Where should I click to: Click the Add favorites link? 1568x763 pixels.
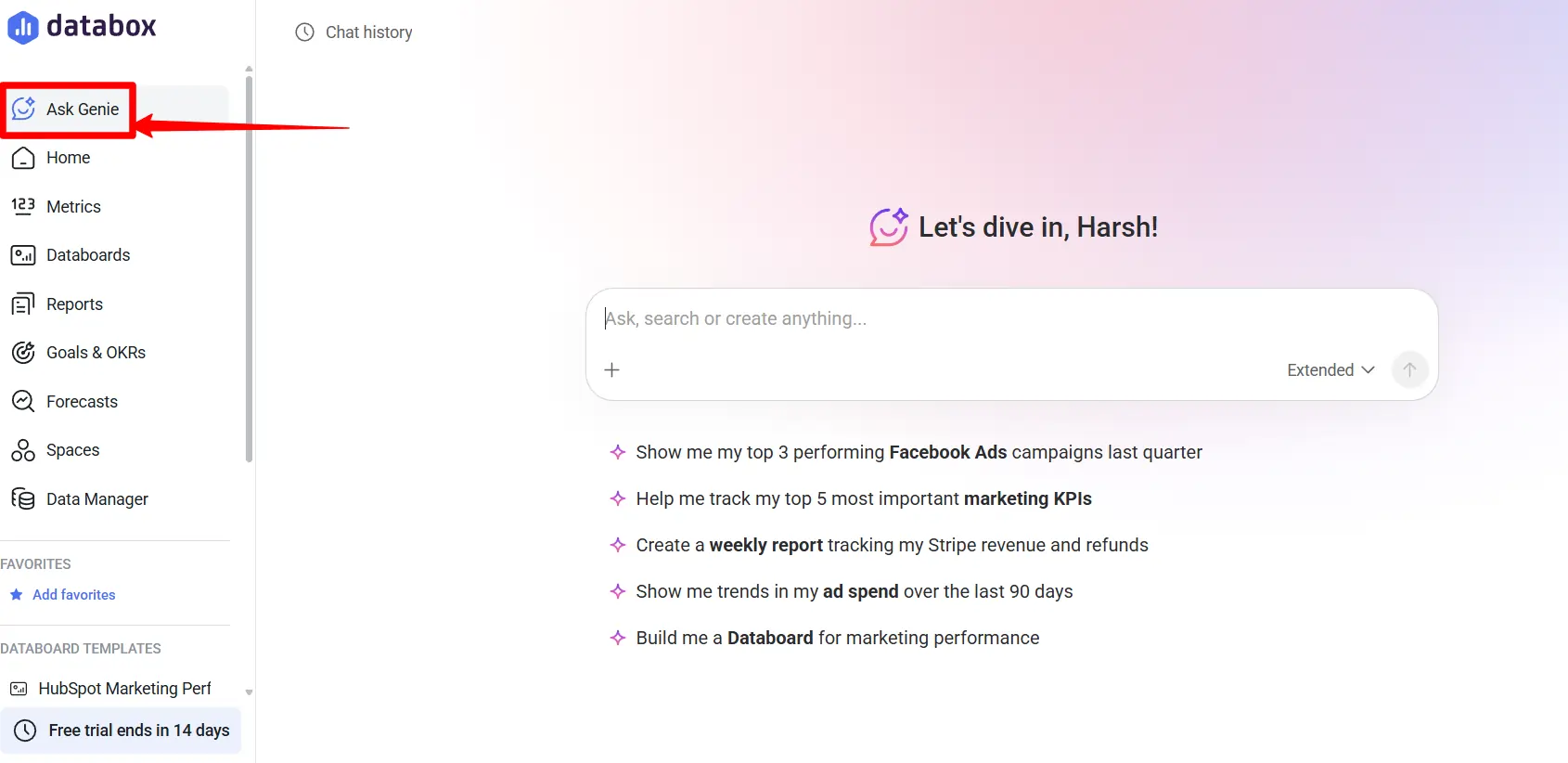[73, 595]
